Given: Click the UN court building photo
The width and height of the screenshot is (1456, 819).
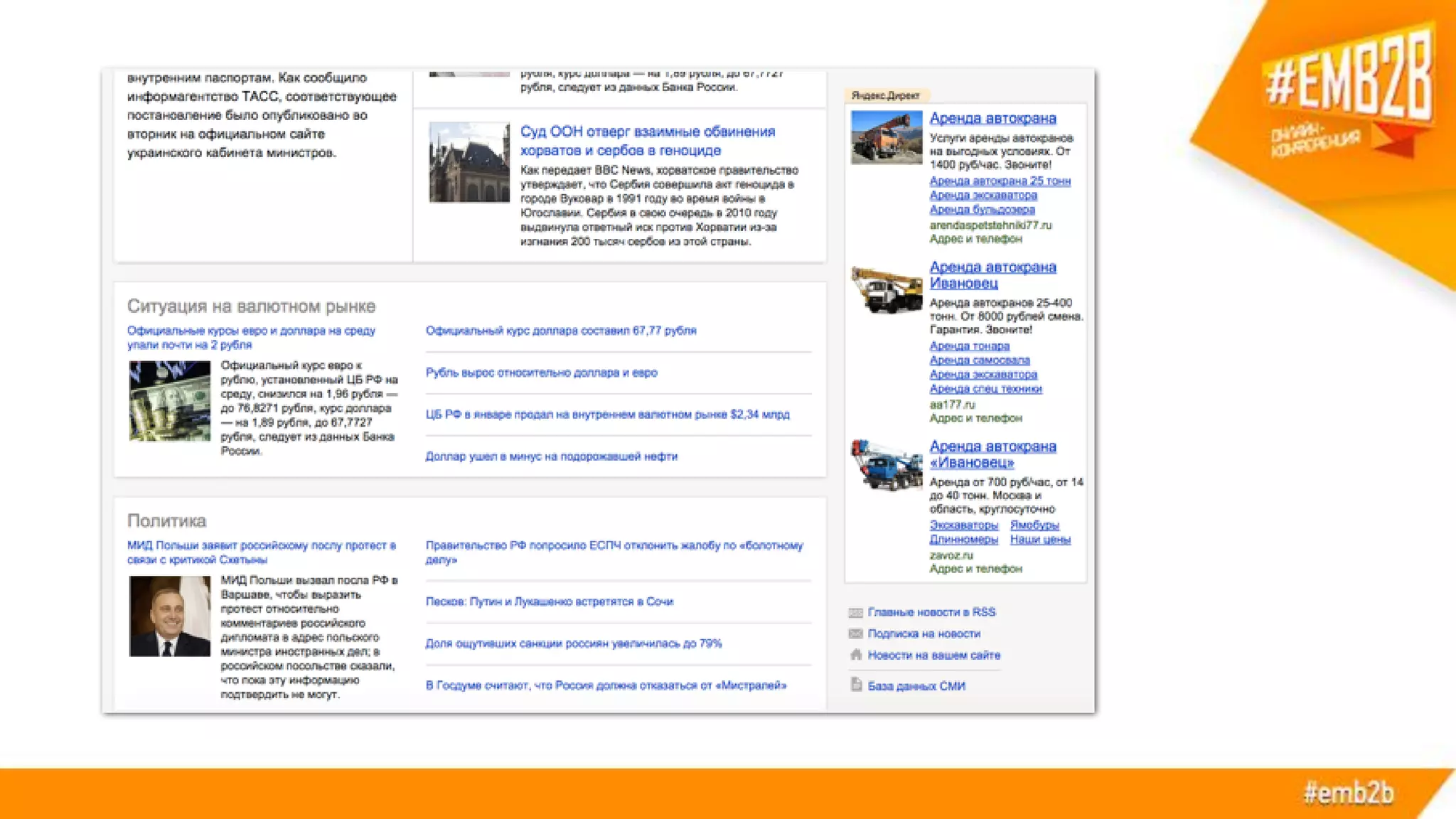Looking at the screenshot, I should [x=469, y=163].
